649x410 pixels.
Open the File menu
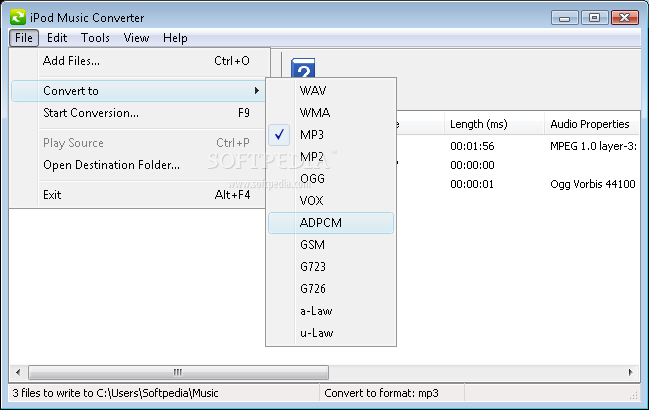(x=24, y=38)
